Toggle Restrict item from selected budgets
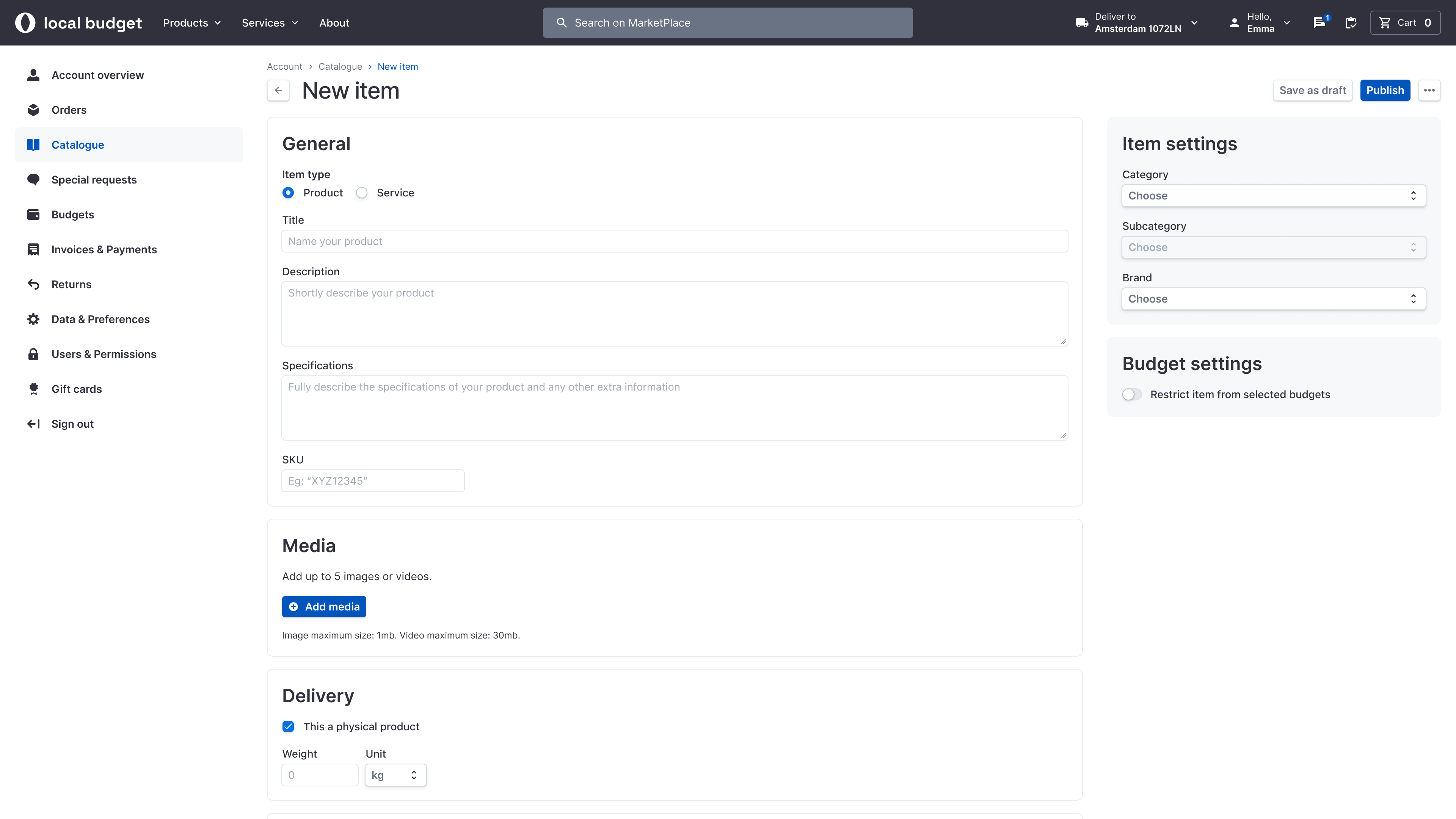The width and height of the screenshot is (1456, 819). point(1131,394)
